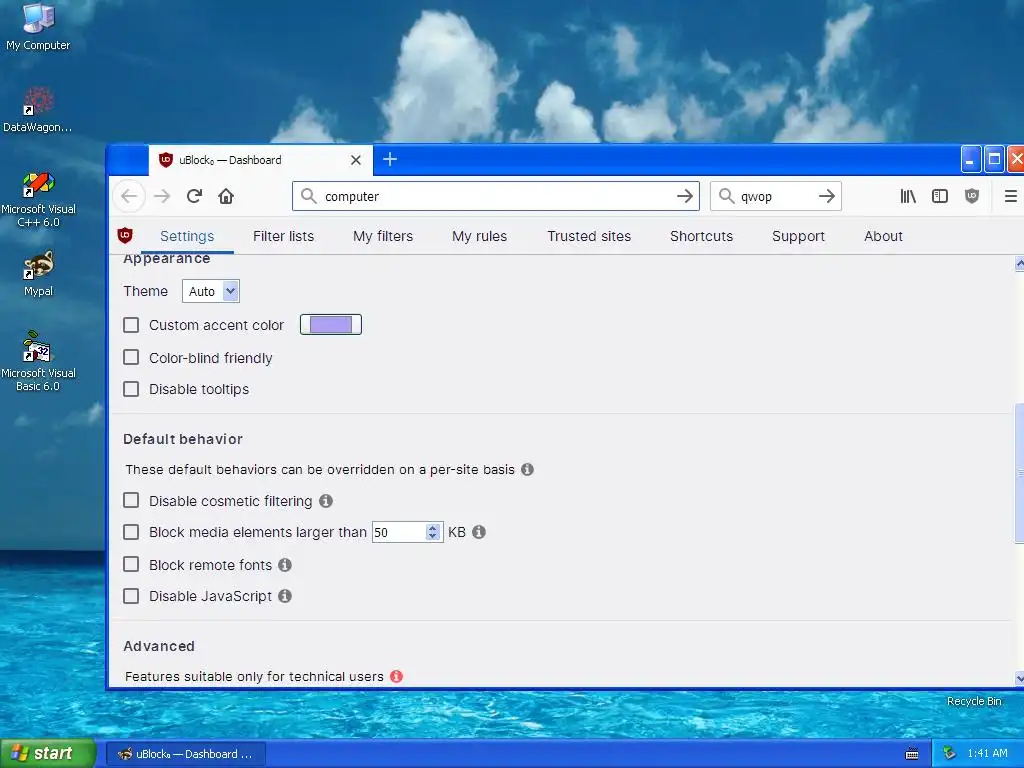This screenshot has height=768, width=1024.
Task: Enable Custom accent color checkbox
Action: [x=131, y=325]
